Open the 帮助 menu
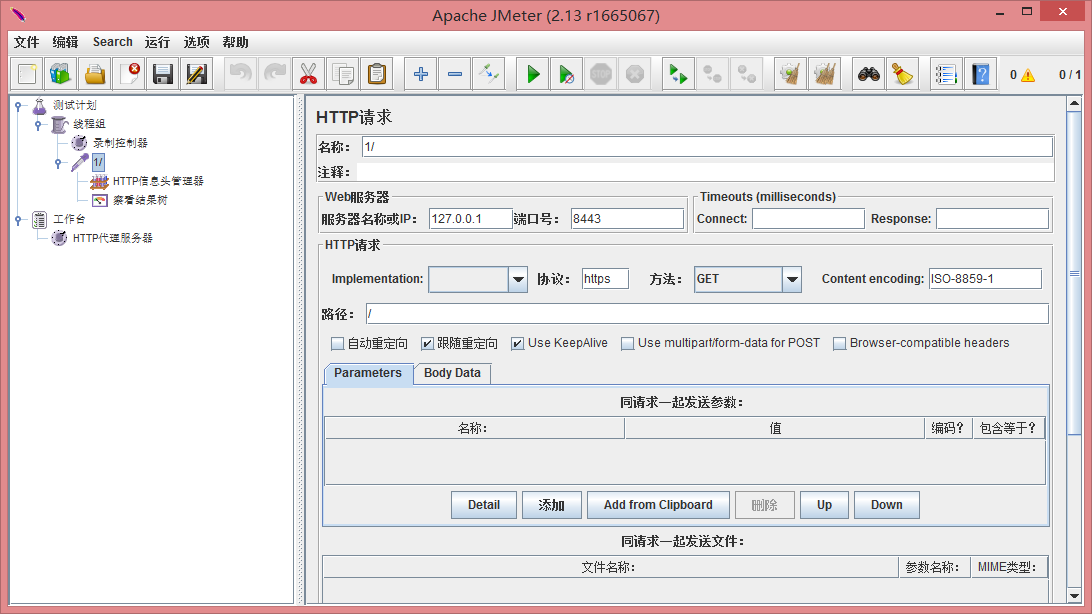This screenshot has width=1092, height=614. click(235, 42)
